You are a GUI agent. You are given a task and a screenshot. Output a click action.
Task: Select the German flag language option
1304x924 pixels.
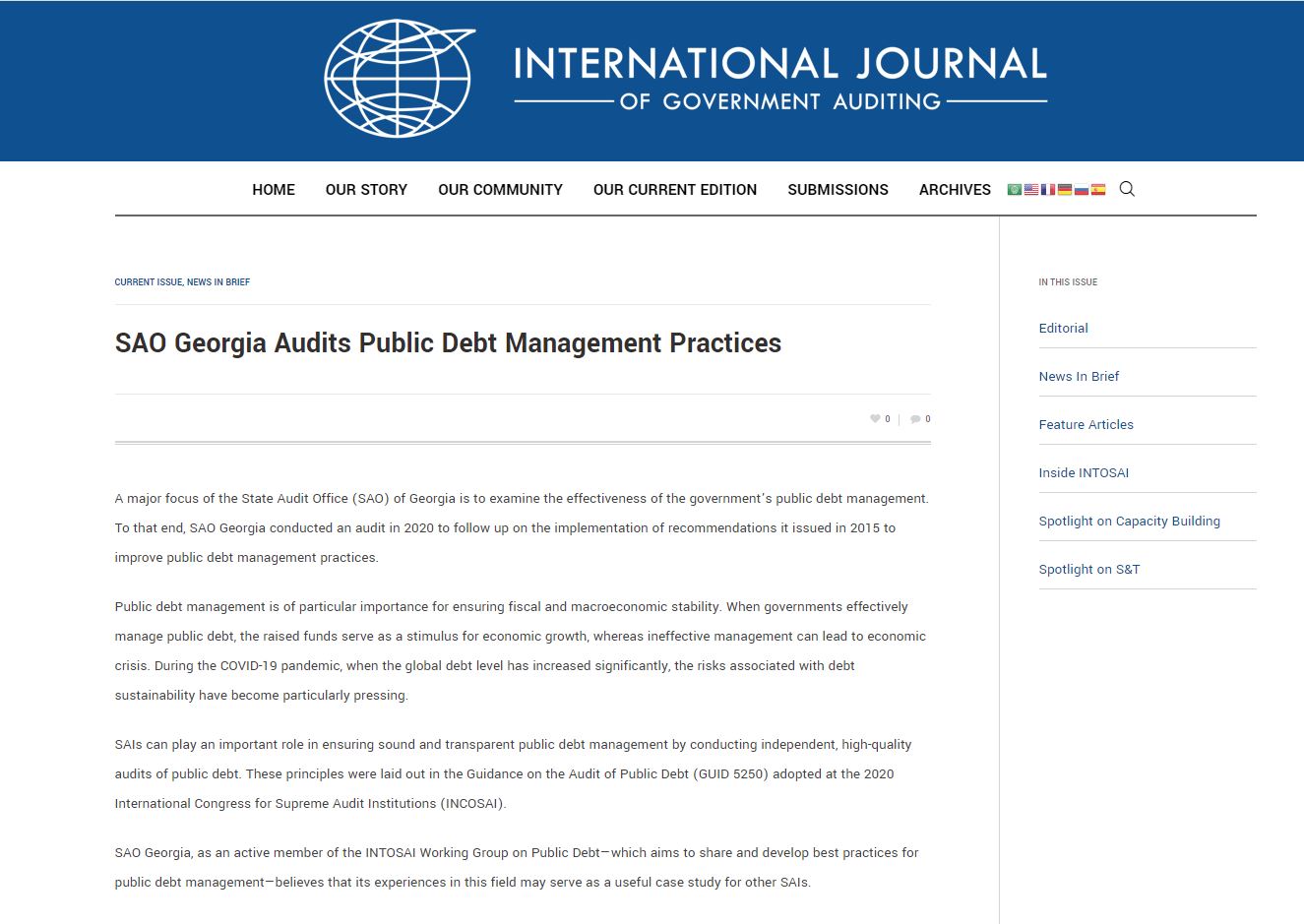pyautogui.click(x=1064, y=190)
